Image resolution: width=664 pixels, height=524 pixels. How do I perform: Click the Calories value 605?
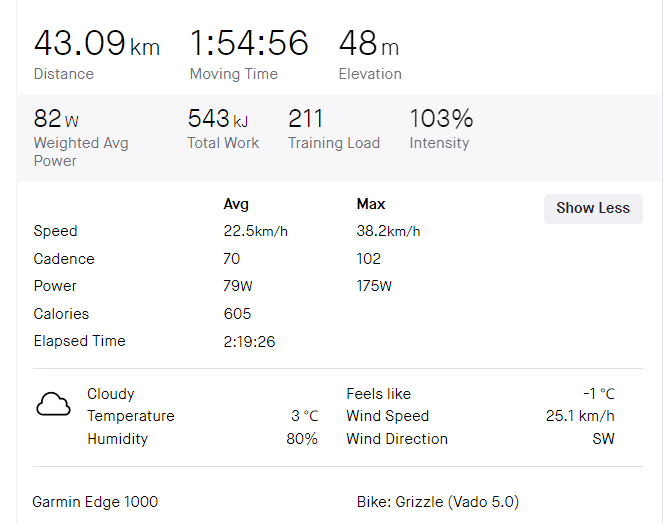coord(238,314)
